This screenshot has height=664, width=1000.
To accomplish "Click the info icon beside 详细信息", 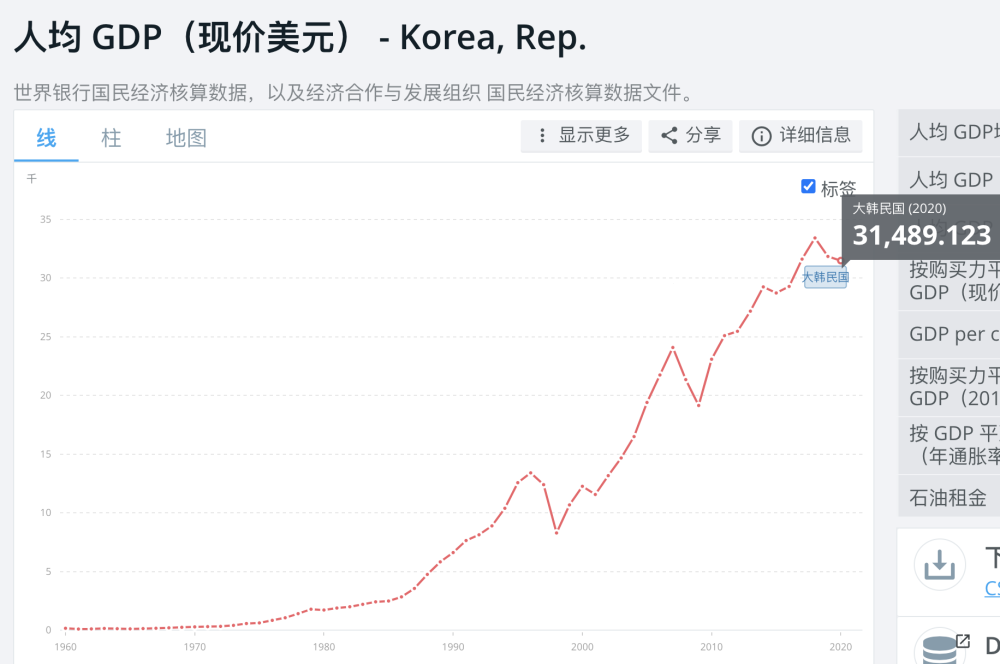I will pyautogui.click(x=761, y=136).
